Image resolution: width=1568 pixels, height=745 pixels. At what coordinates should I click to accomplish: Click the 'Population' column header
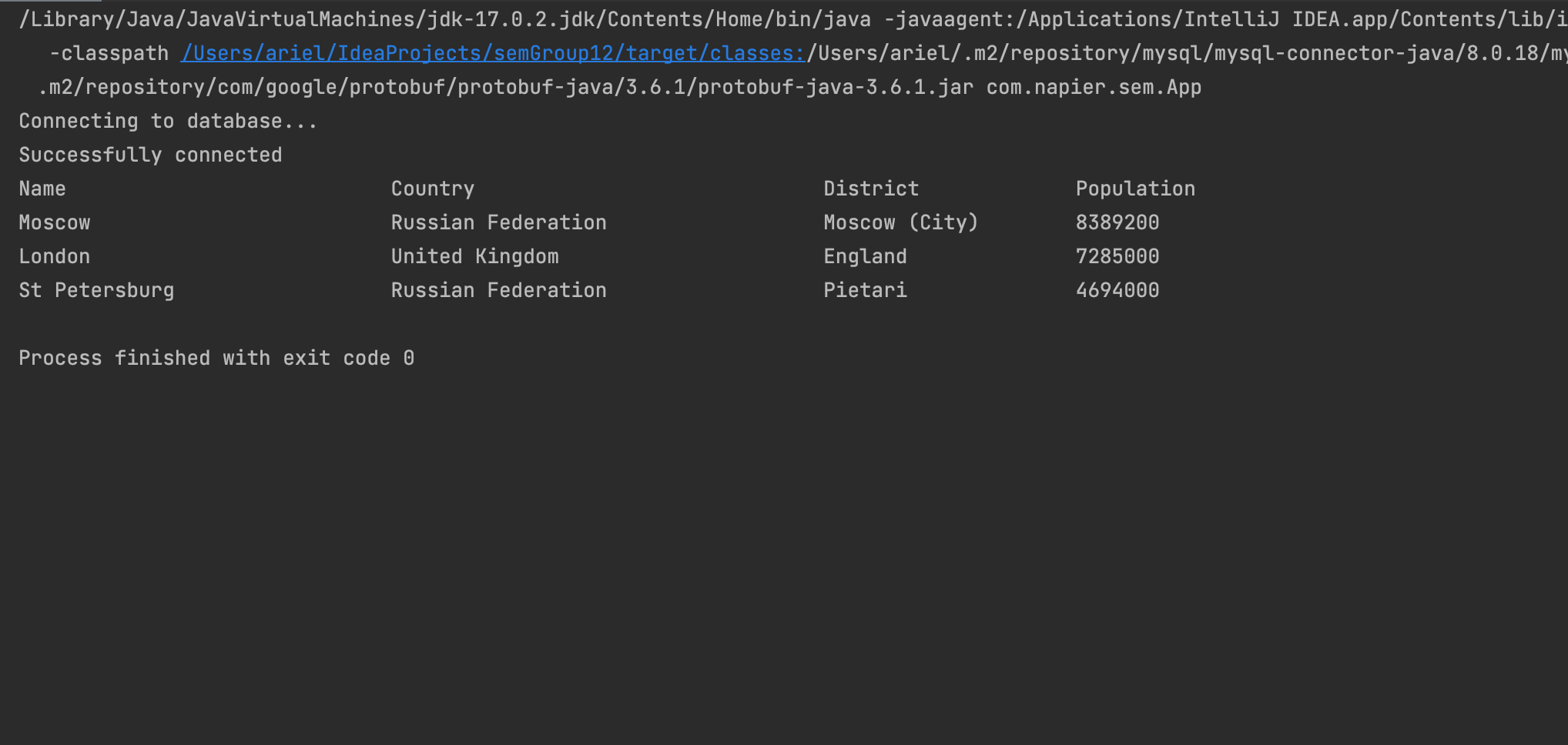tap(1135, 189)
